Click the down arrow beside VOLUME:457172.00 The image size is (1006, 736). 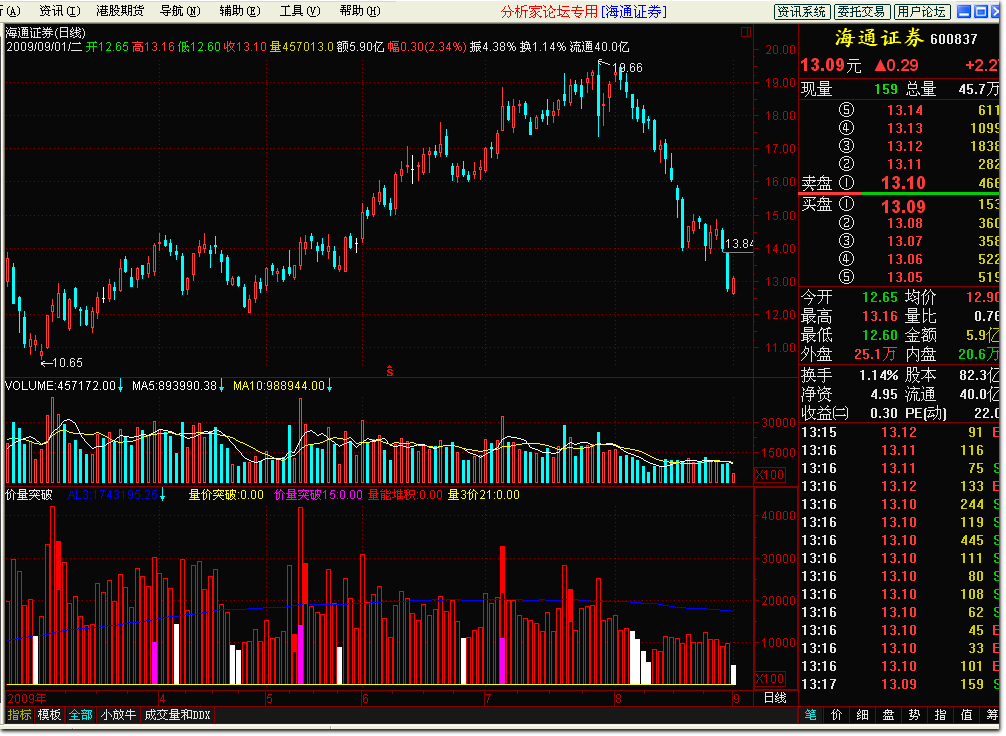pos(120,386)
